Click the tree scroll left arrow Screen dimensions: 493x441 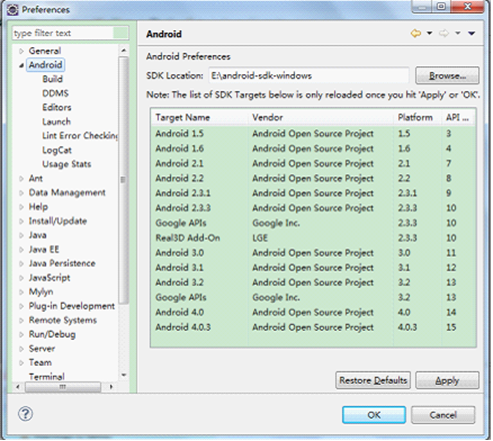pos(18,387)
